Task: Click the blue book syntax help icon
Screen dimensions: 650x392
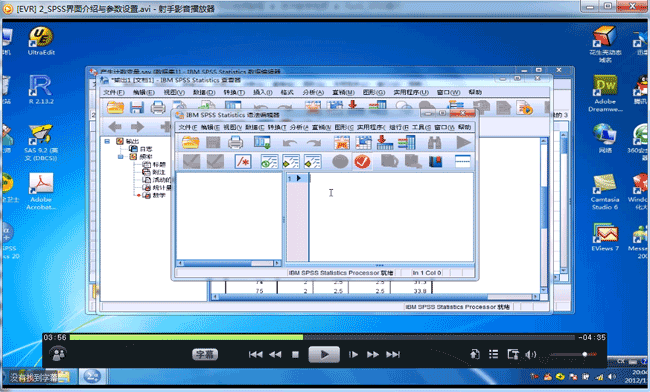Action: tap(435, 162)
